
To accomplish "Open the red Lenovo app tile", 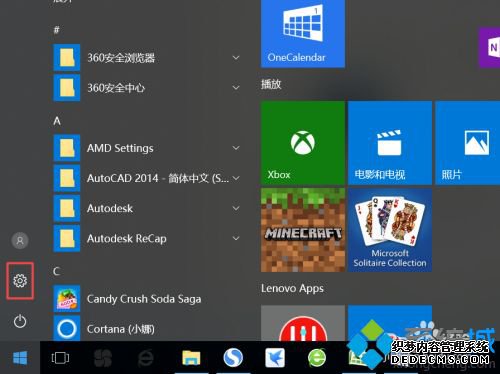I will [x=303, y=323].
